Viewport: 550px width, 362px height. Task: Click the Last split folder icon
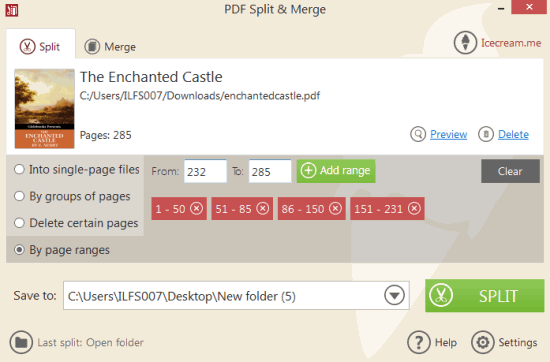(x=21, y=342)
